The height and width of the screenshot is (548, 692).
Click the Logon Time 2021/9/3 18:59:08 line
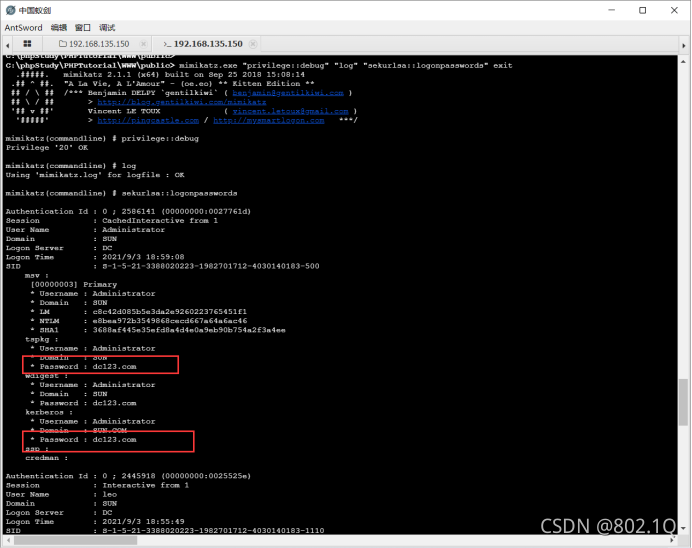click(95, 257)
